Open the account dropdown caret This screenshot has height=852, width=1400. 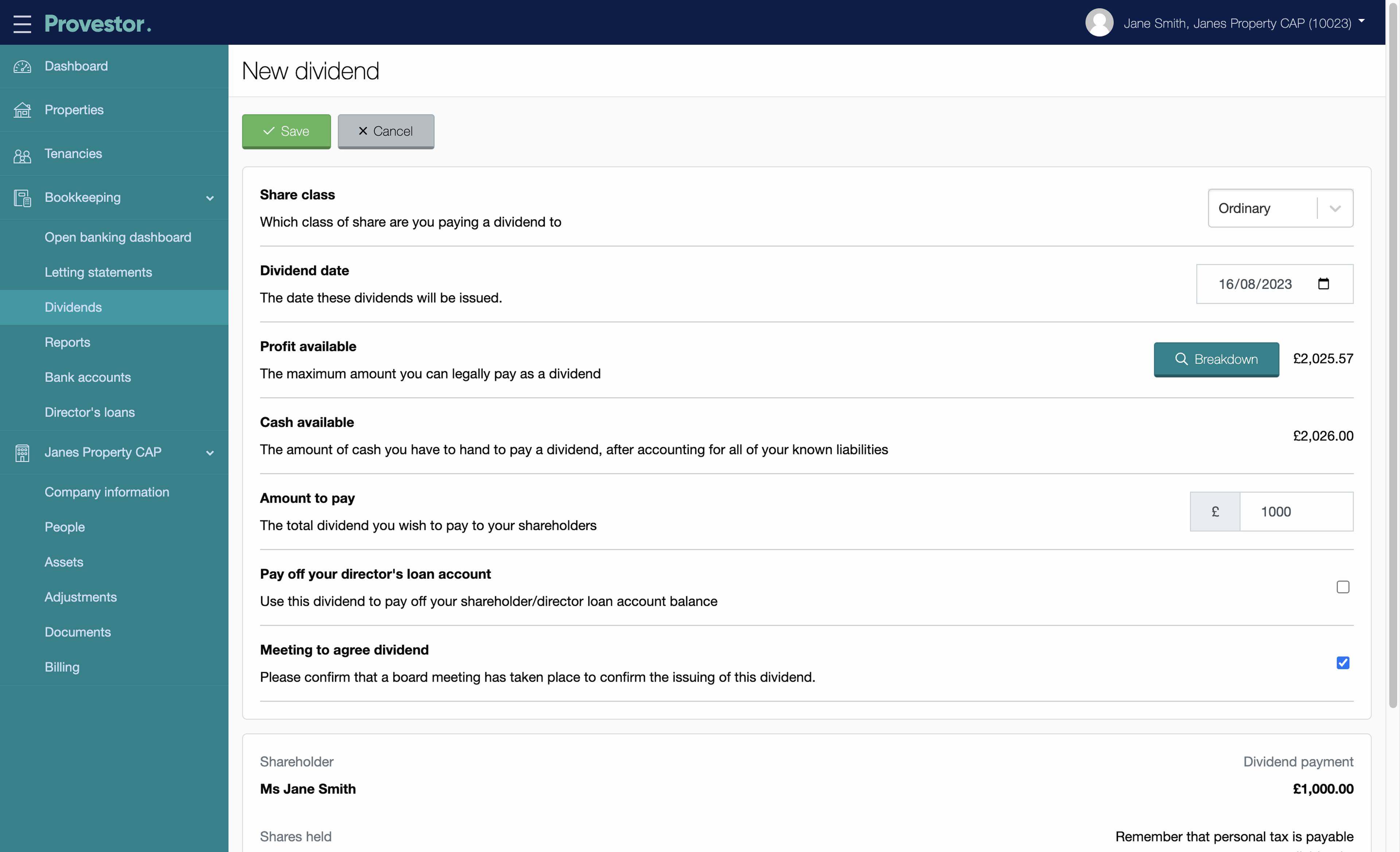coord(1361,22)
